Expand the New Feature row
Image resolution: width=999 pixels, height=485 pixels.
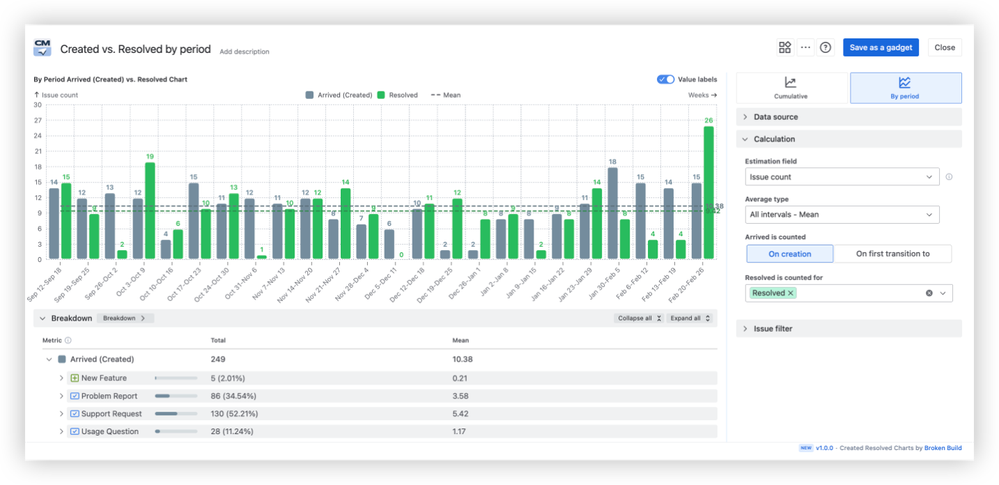tap(62, 378)
